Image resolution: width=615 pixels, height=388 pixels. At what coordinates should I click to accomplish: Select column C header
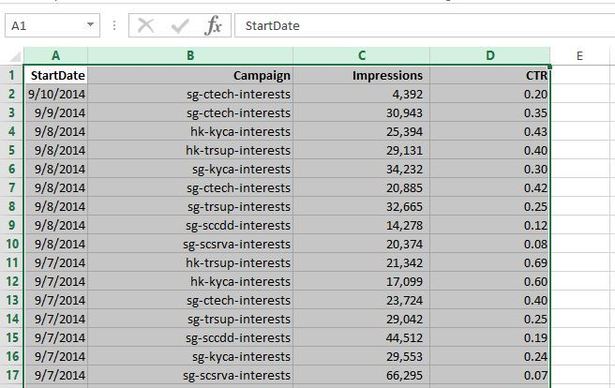(x=362, y=56)
